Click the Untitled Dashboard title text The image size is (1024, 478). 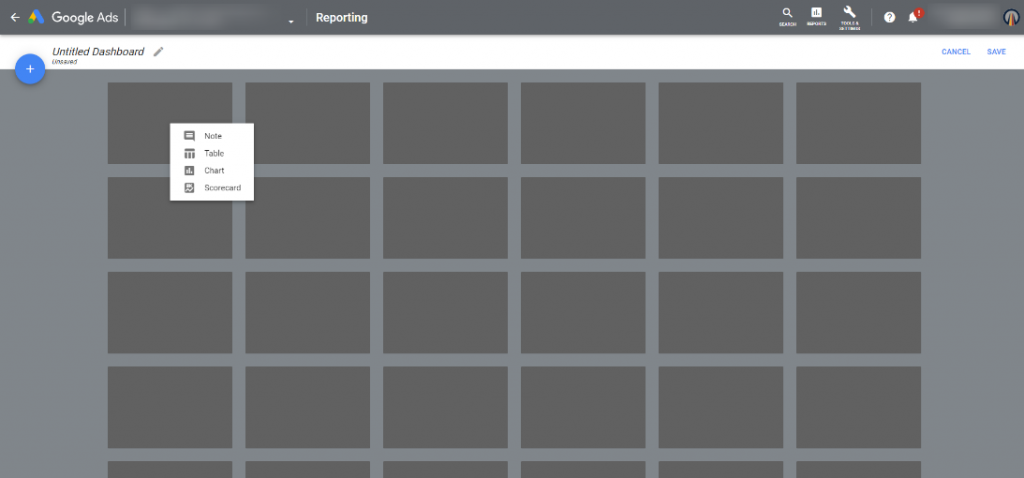(x=98, y=51)
